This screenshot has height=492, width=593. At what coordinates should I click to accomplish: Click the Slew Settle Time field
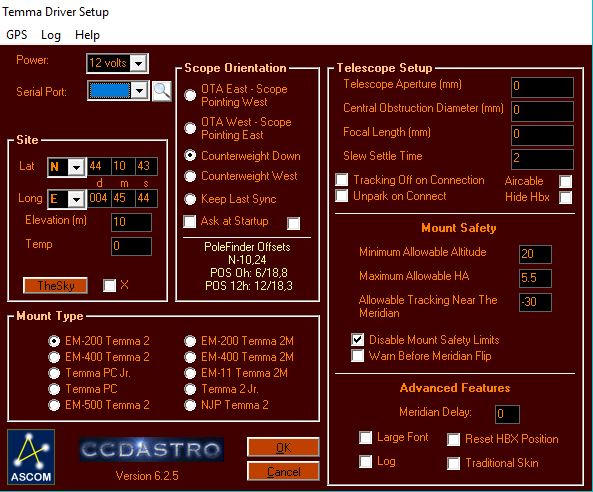(x=542, y=159)
